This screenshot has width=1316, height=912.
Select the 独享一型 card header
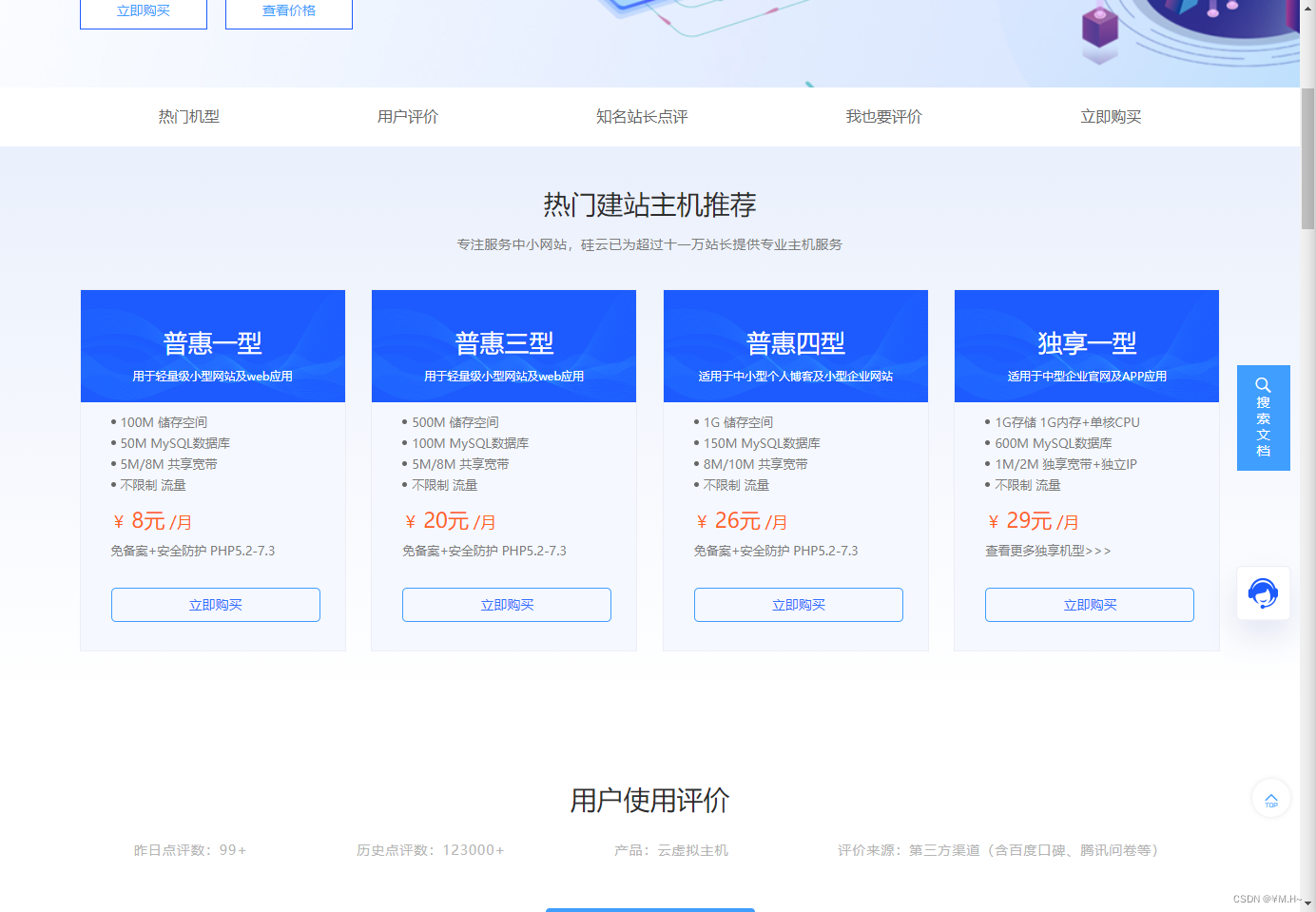pos(1087,346)
